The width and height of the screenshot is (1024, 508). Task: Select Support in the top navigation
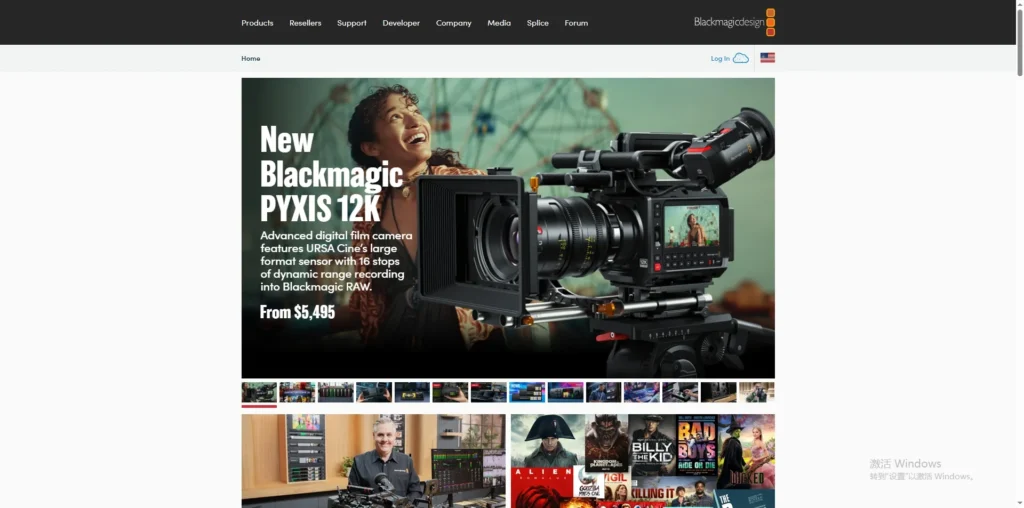pos(352,23)
